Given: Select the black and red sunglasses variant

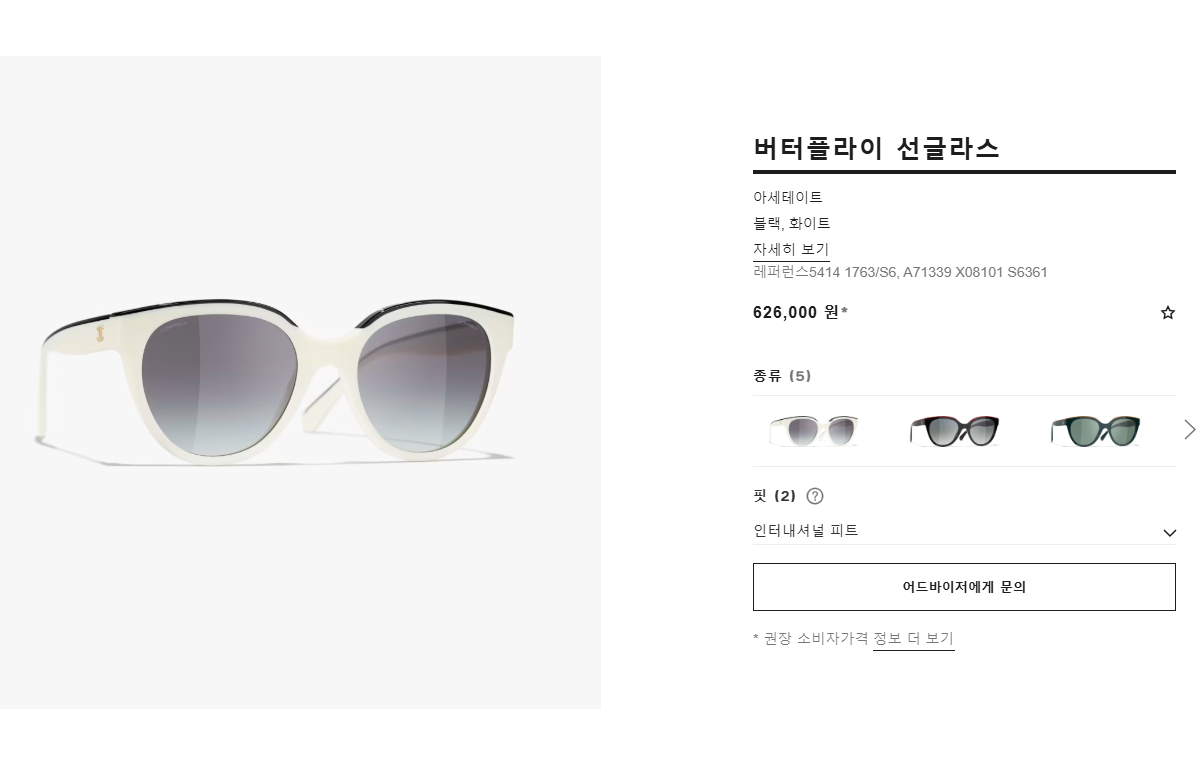Looking at the screenshot, I should [x=954, y=431].
